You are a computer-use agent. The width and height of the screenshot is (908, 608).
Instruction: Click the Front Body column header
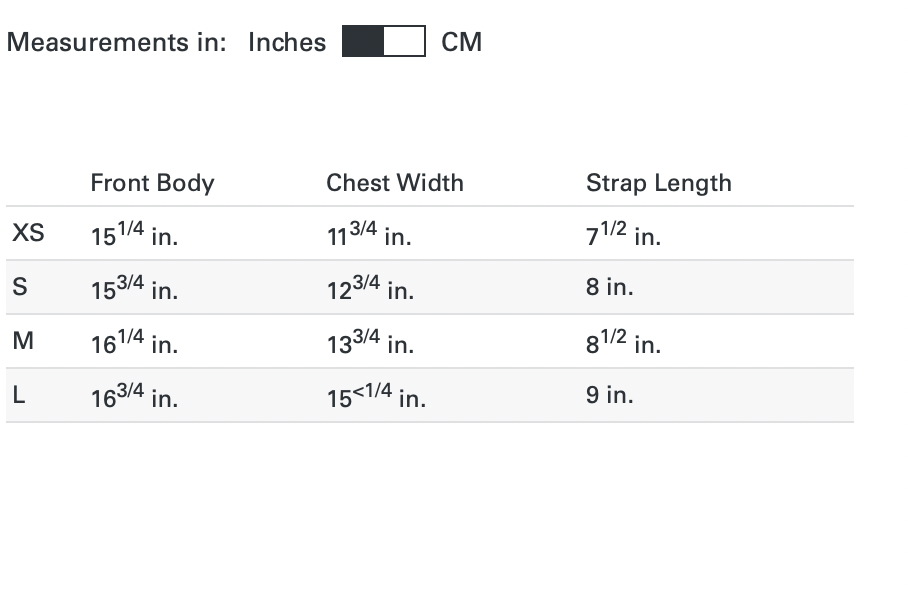click(x=152, y=183)
